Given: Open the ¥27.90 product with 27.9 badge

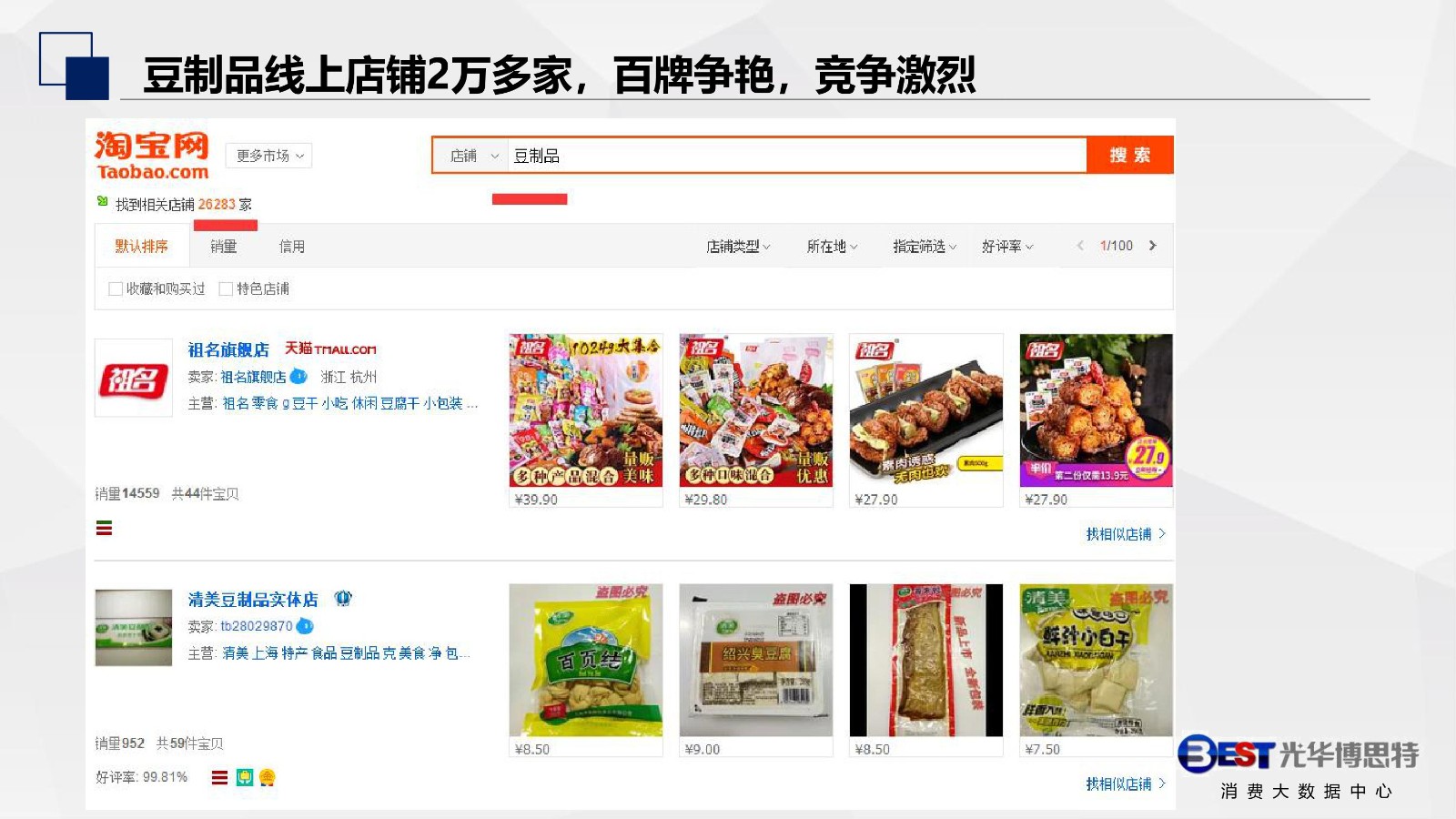Looking at the screenshot, I should tap(1097, 410).
